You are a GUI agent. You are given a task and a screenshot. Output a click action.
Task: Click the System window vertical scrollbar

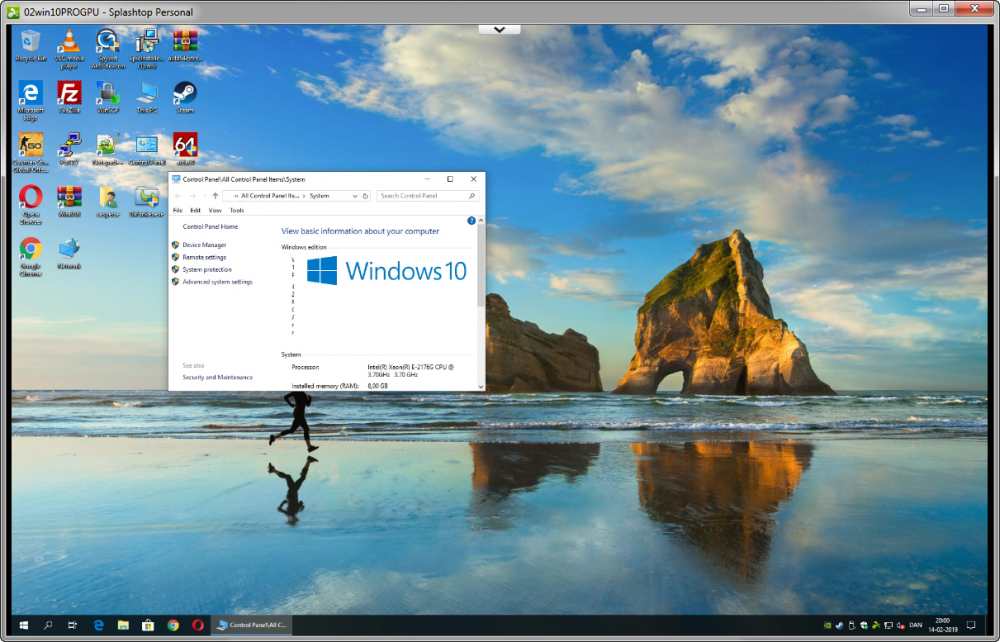[x=481, y=266]
